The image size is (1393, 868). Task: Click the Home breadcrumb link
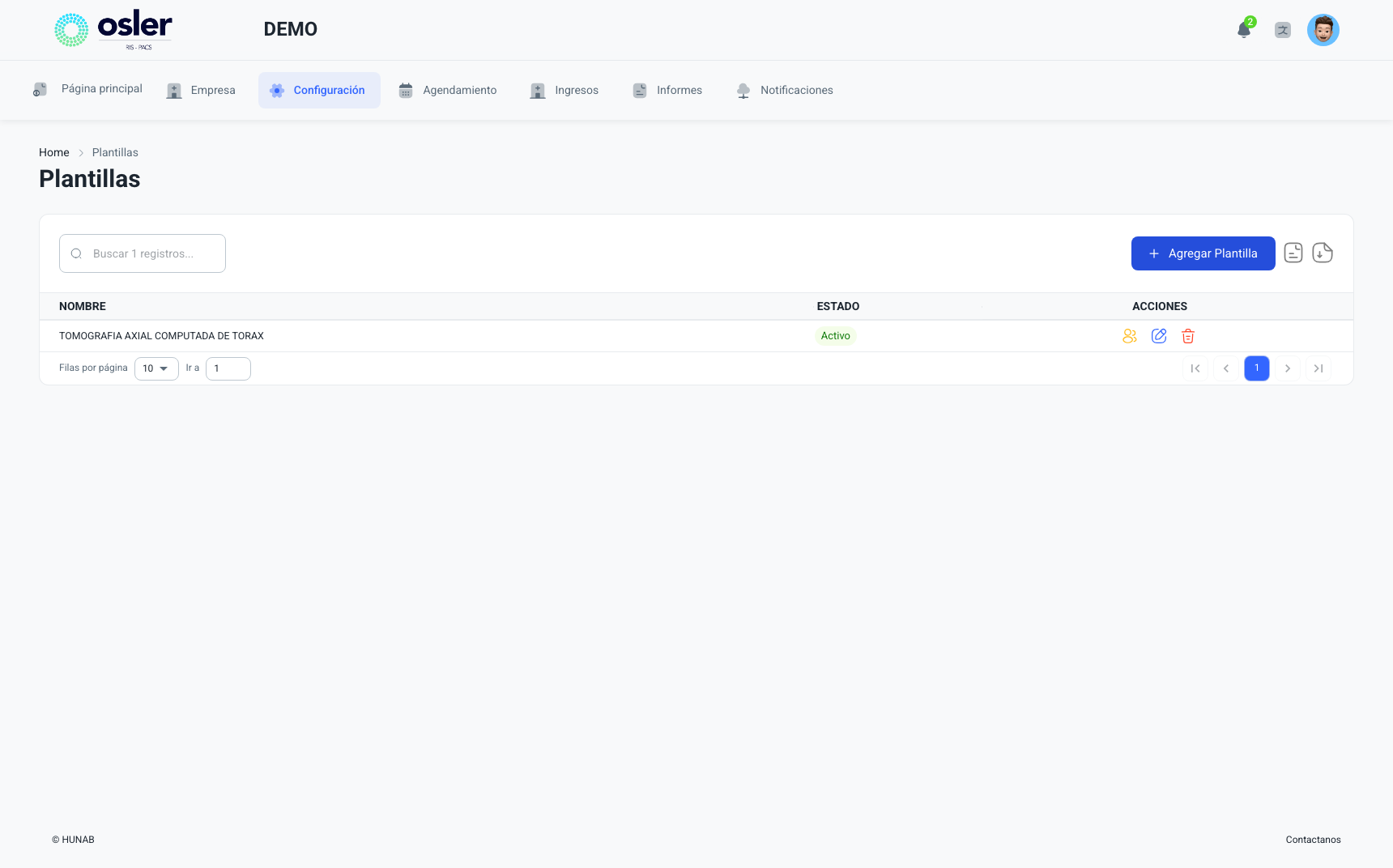click(54, 152)
